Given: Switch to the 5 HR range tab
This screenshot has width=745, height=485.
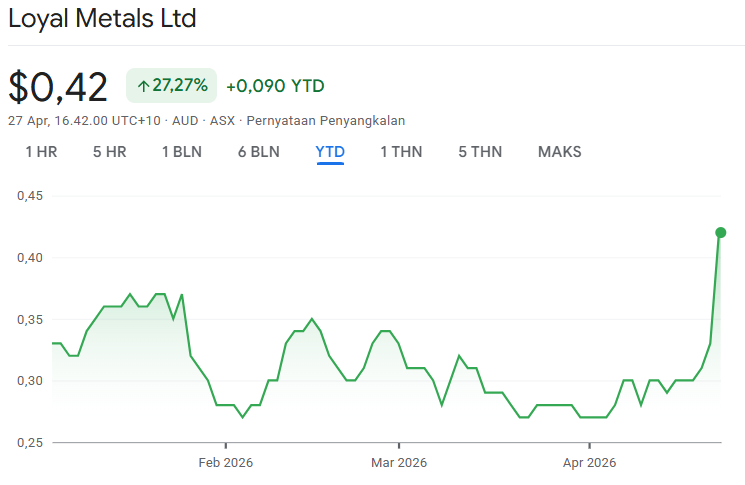Looking at the screenshot, I should click(110, 152).
